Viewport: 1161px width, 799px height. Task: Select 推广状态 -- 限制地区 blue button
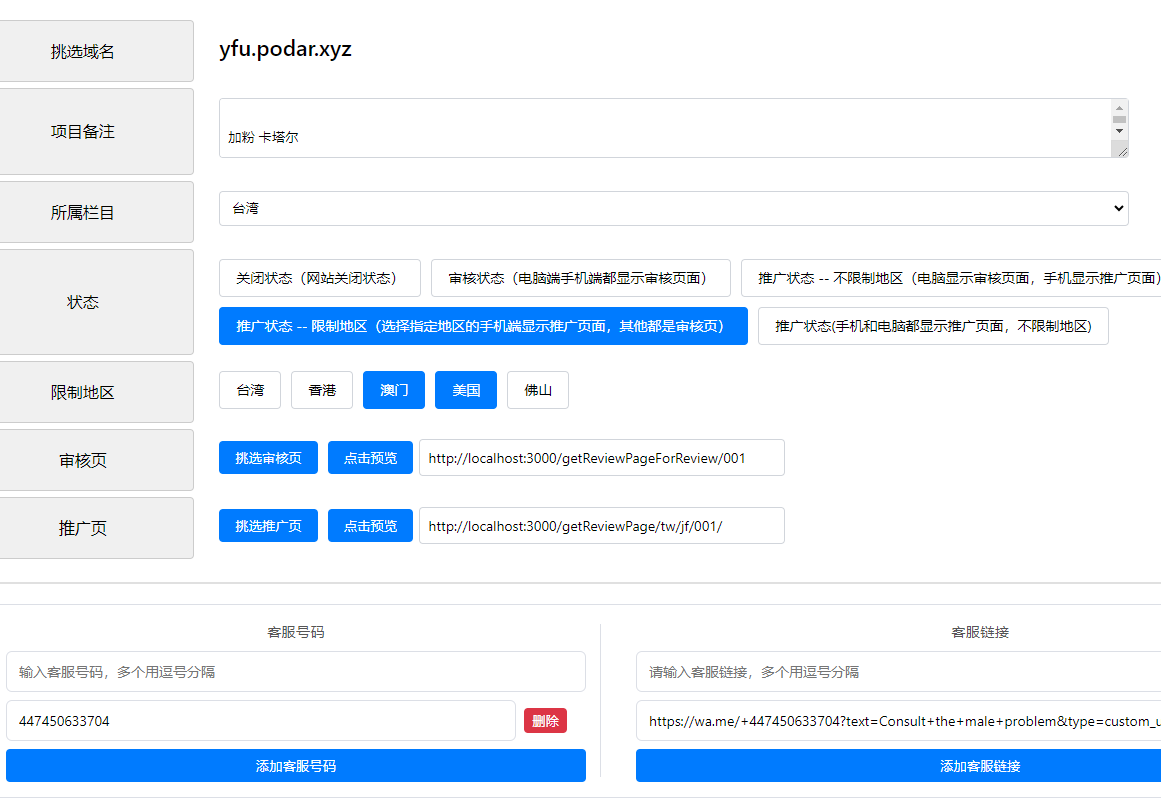(482, 326)
